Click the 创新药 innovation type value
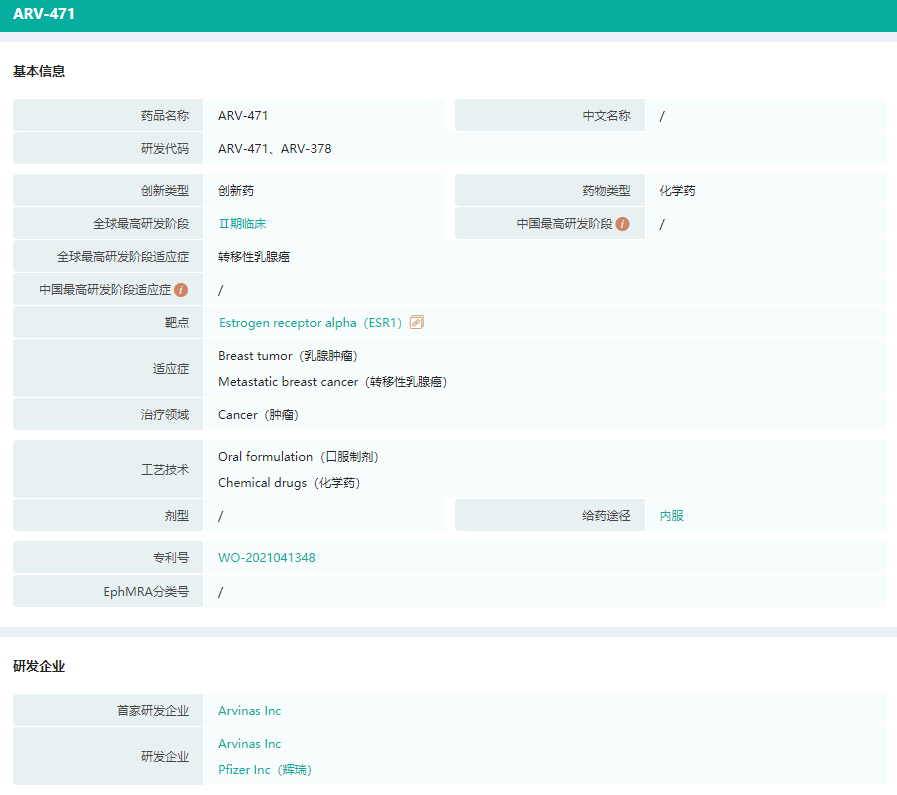This screenshot has width=897, height=795. click(236, 191)
